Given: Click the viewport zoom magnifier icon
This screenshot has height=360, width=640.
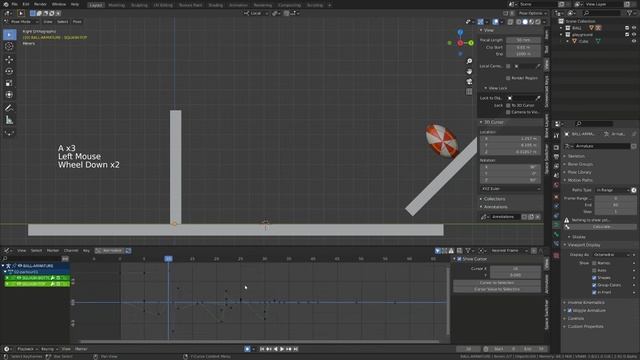Looking at the screenshot, I should coord(469,61).
